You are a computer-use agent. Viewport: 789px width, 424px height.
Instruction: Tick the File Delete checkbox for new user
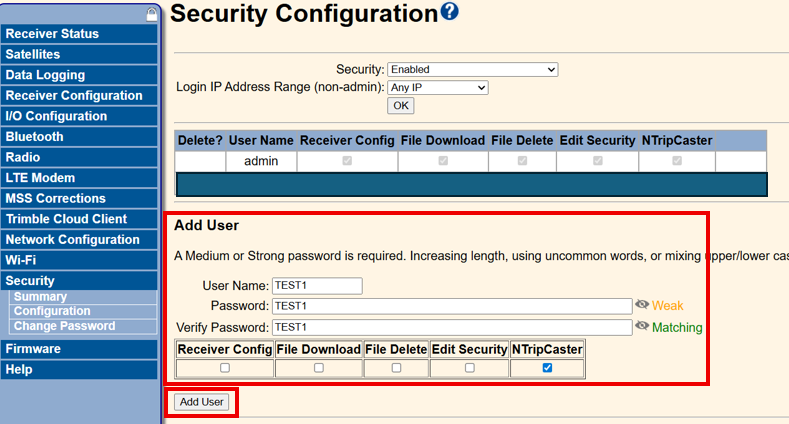click(397, 368)
